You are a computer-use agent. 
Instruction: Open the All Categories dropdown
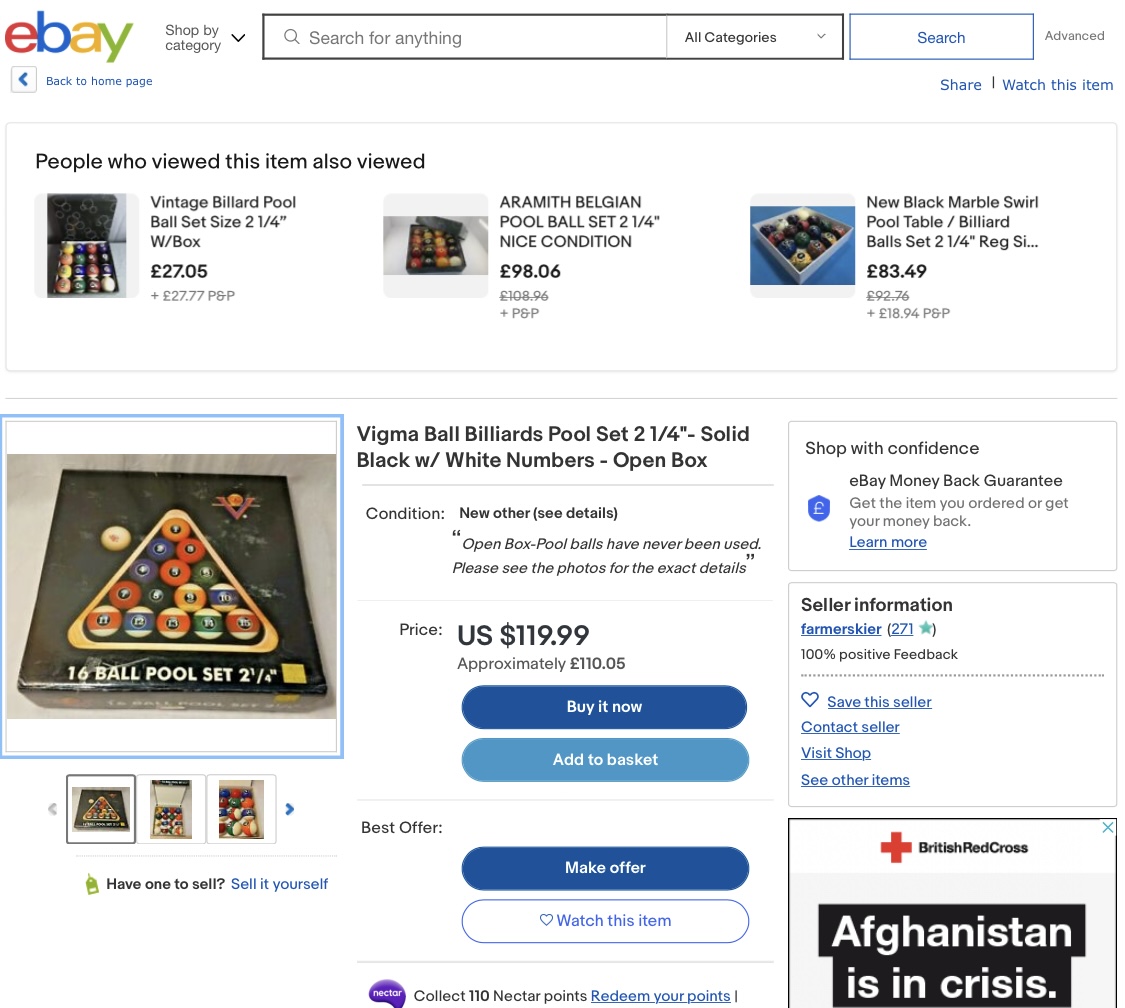pos(754,37)
